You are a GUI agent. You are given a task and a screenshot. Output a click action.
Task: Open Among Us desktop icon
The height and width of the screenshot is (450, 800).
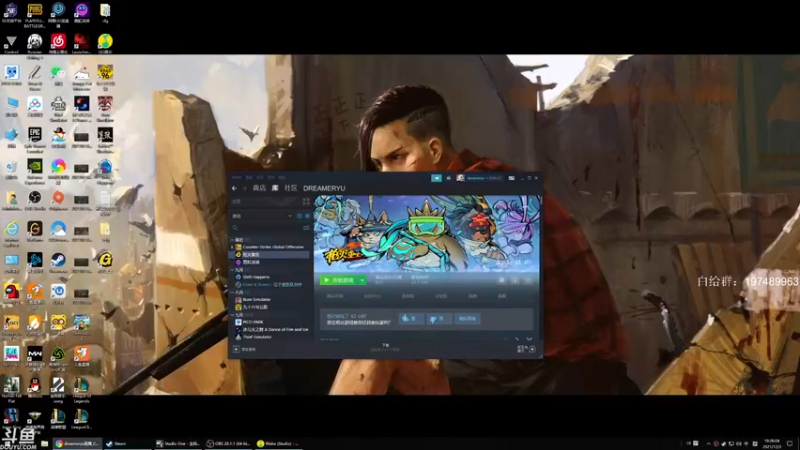pyautogui.click(x=11, y=293)
